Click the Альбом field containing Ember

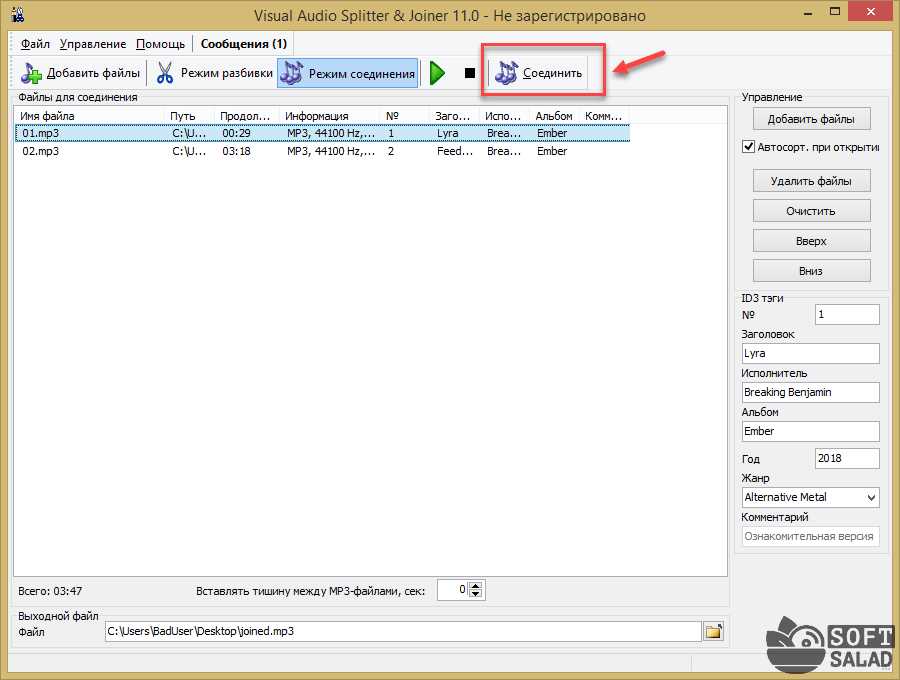pyautogui.click(x=810, y=431)
